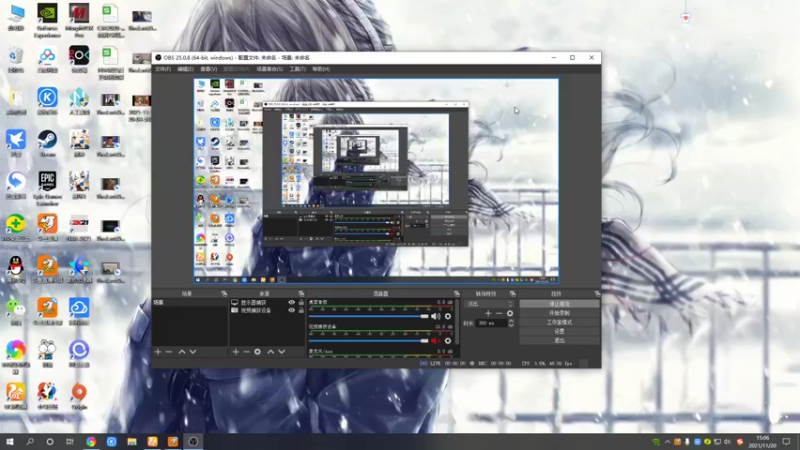Toggle lock on video capture device source
800x450 pixels.
pyautogui.click(x=301, y=310)
